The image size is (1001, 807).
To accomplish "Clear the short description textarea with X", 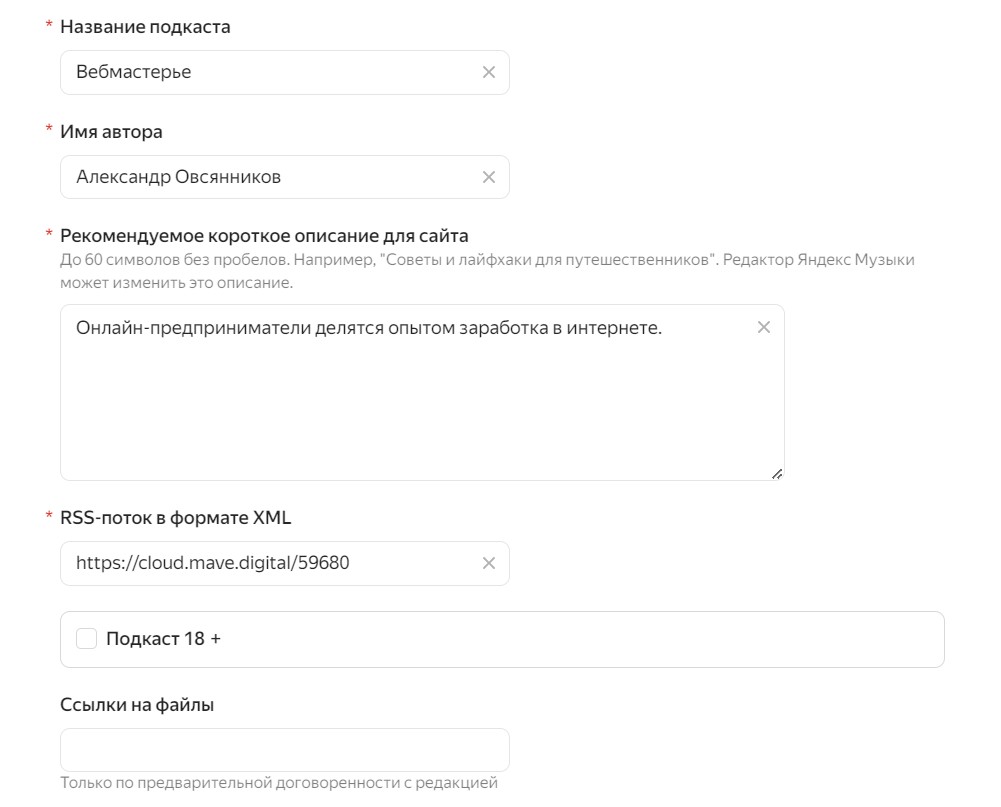I will [x=764, y=327].
